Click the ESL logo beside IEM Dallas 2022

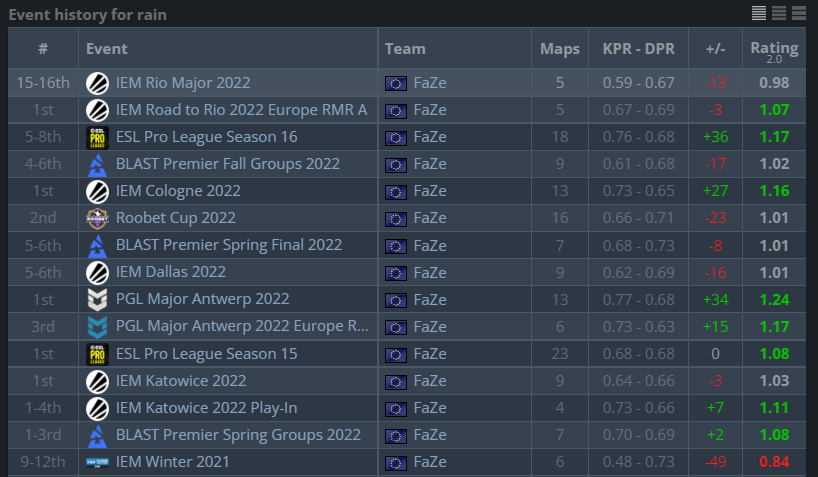(x=97, y=272)
